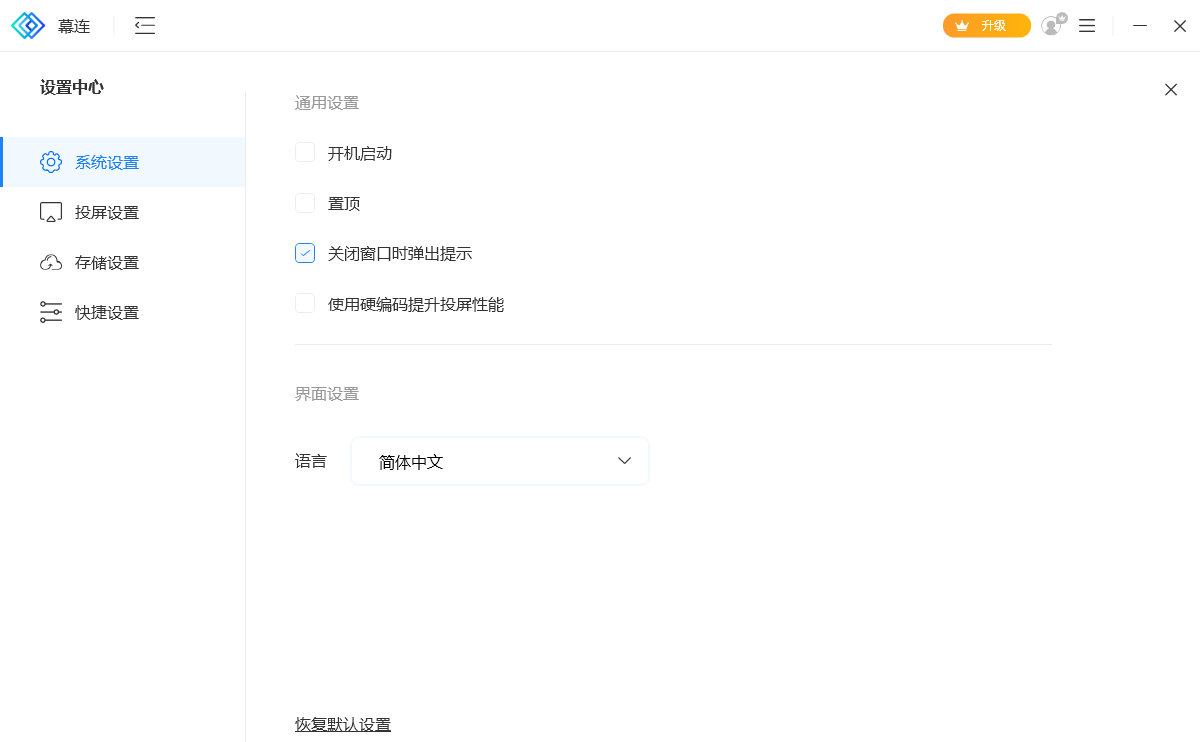
Task: Click the 投屏设置 screen-cast icon
Action: tap(51, 212)
